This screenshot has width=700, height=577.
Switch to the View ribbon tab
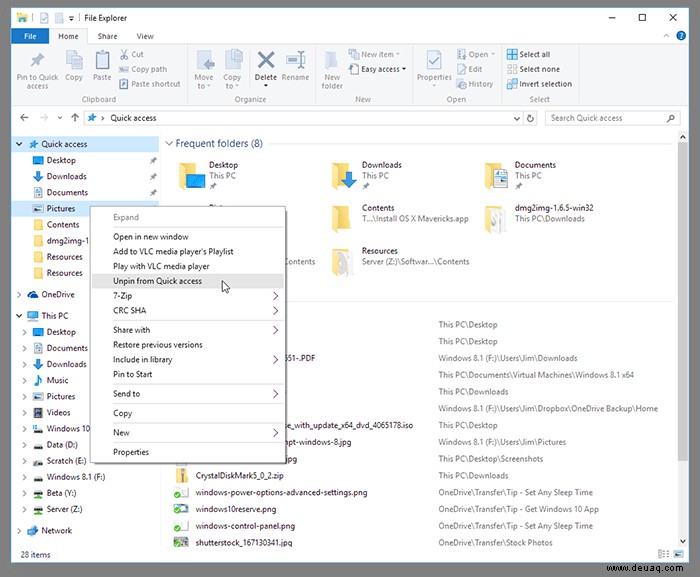[x=145, y=36]
